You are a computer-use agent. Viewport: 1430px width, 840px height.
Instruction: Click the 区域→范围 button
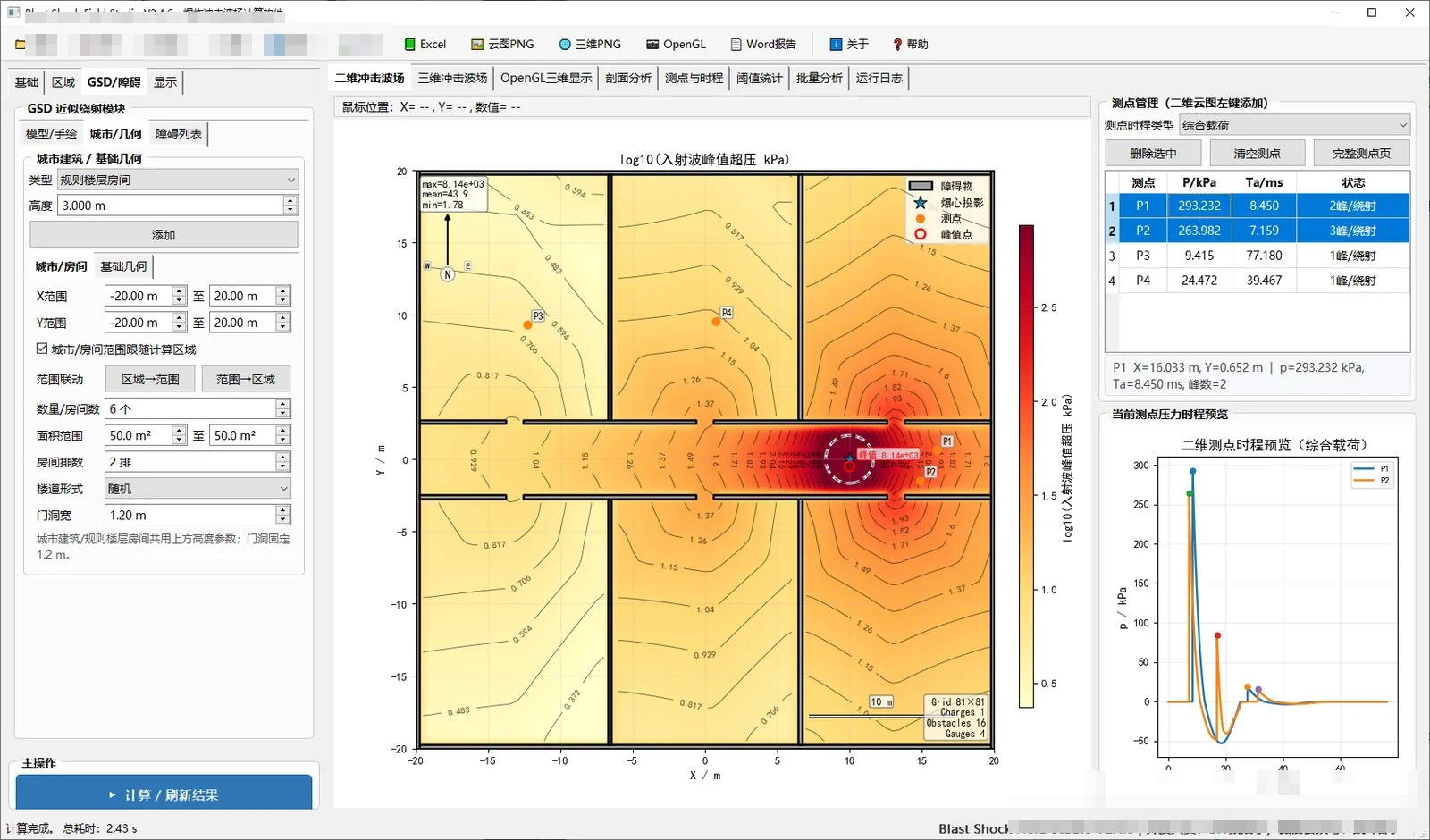[150, 379]
